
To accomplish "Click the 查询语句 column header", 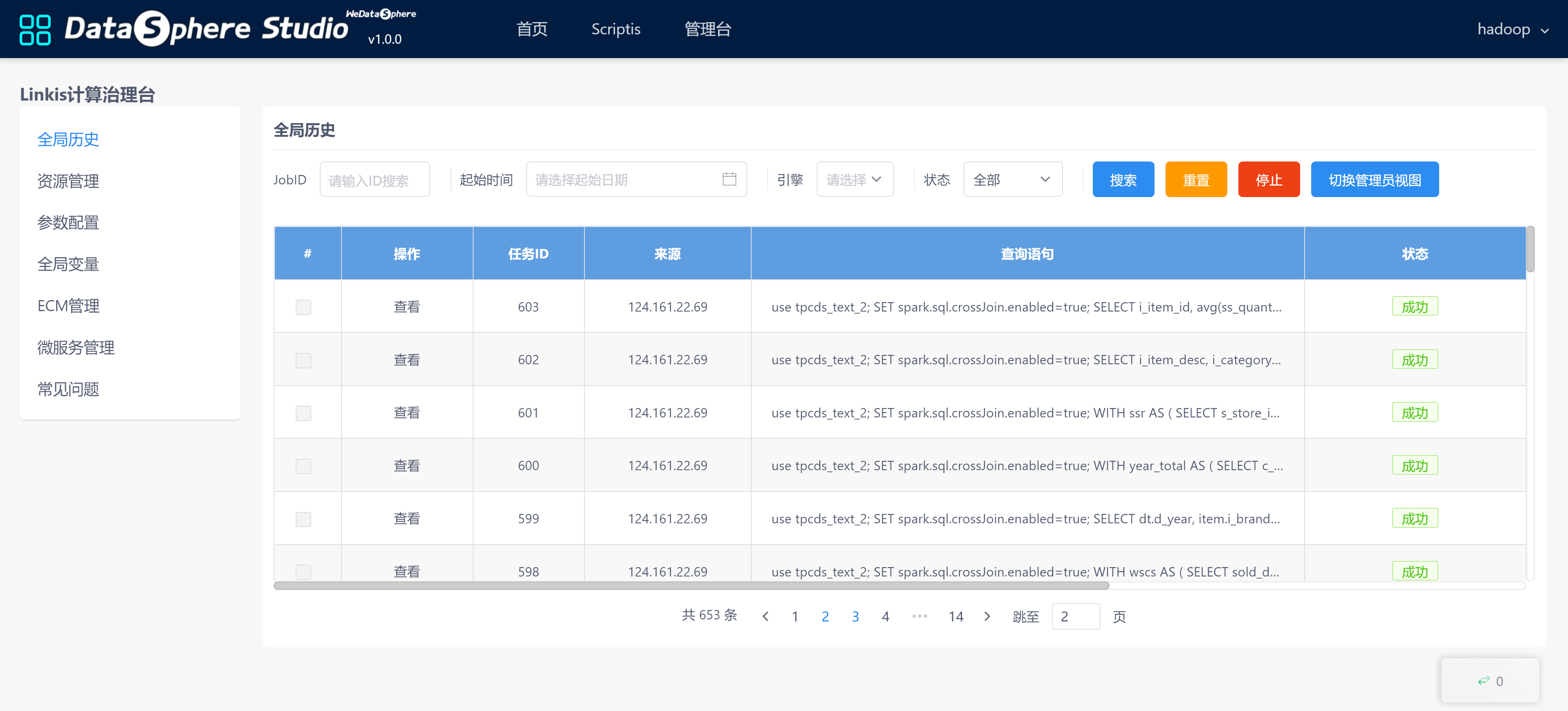I will (x=1027, y=254).
